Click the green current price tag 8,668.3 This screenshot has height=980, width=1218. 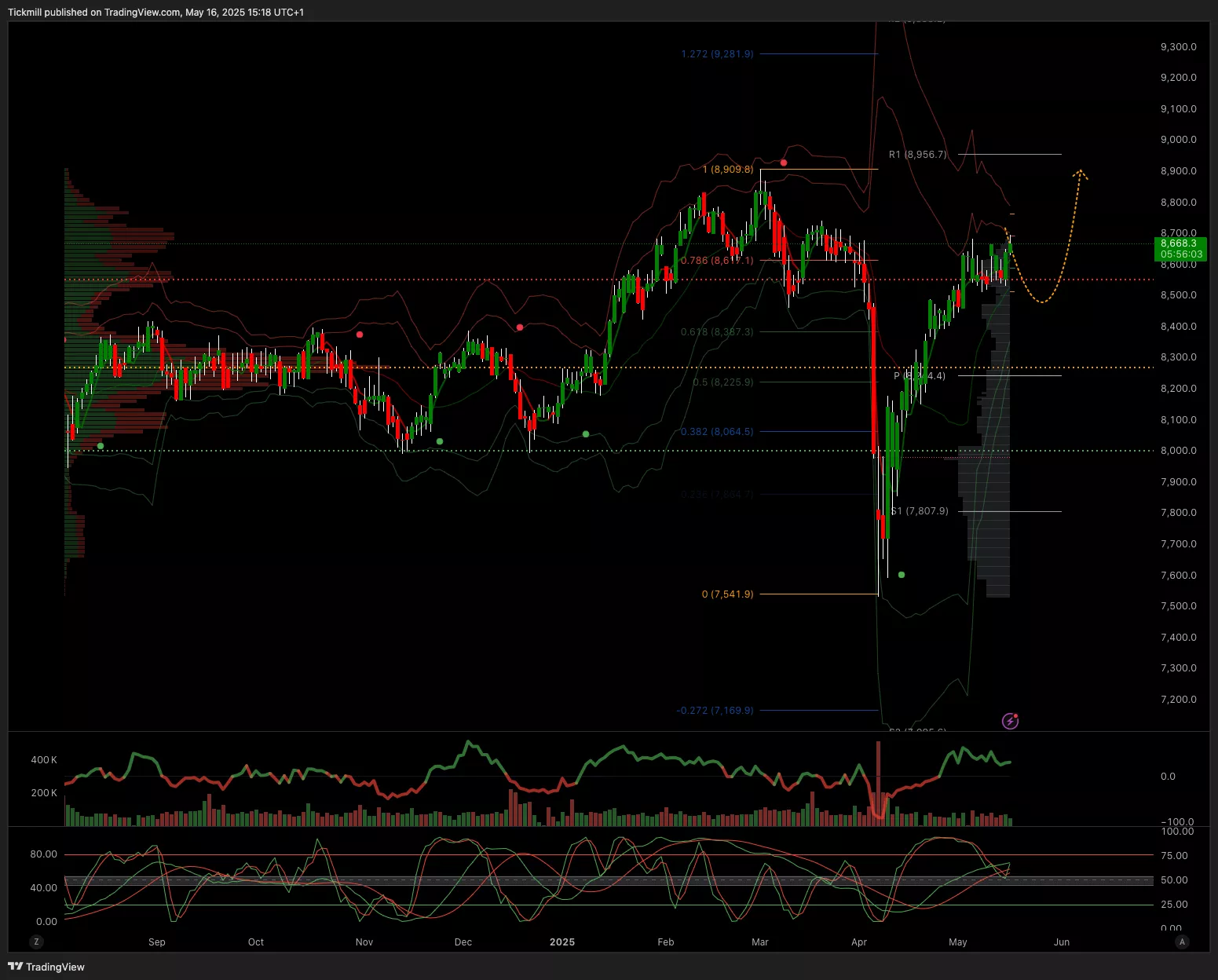pyautogui.click(x=1180, y=249)
